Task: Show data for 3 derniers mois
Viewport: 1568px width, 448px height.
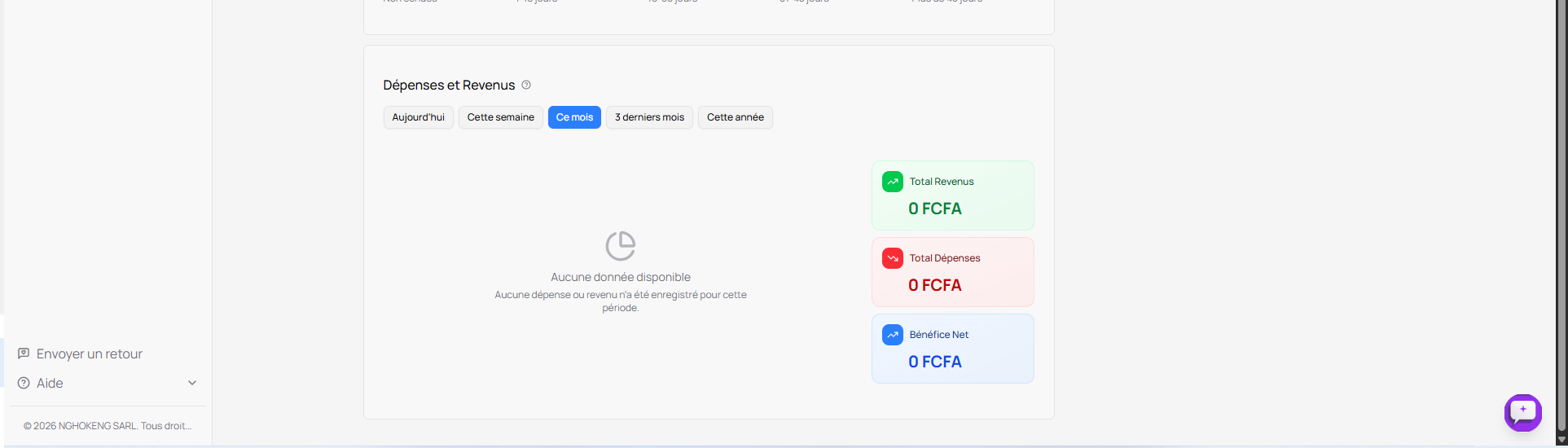Action: point(649,117)
